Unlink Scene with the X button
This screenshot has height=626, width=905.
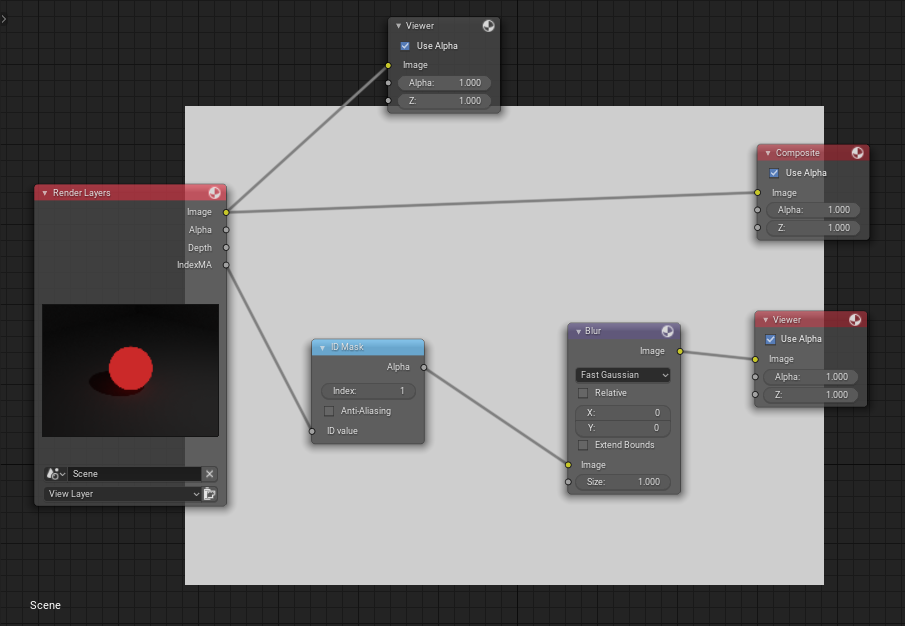pyautogui.click(x=210, y=474)
